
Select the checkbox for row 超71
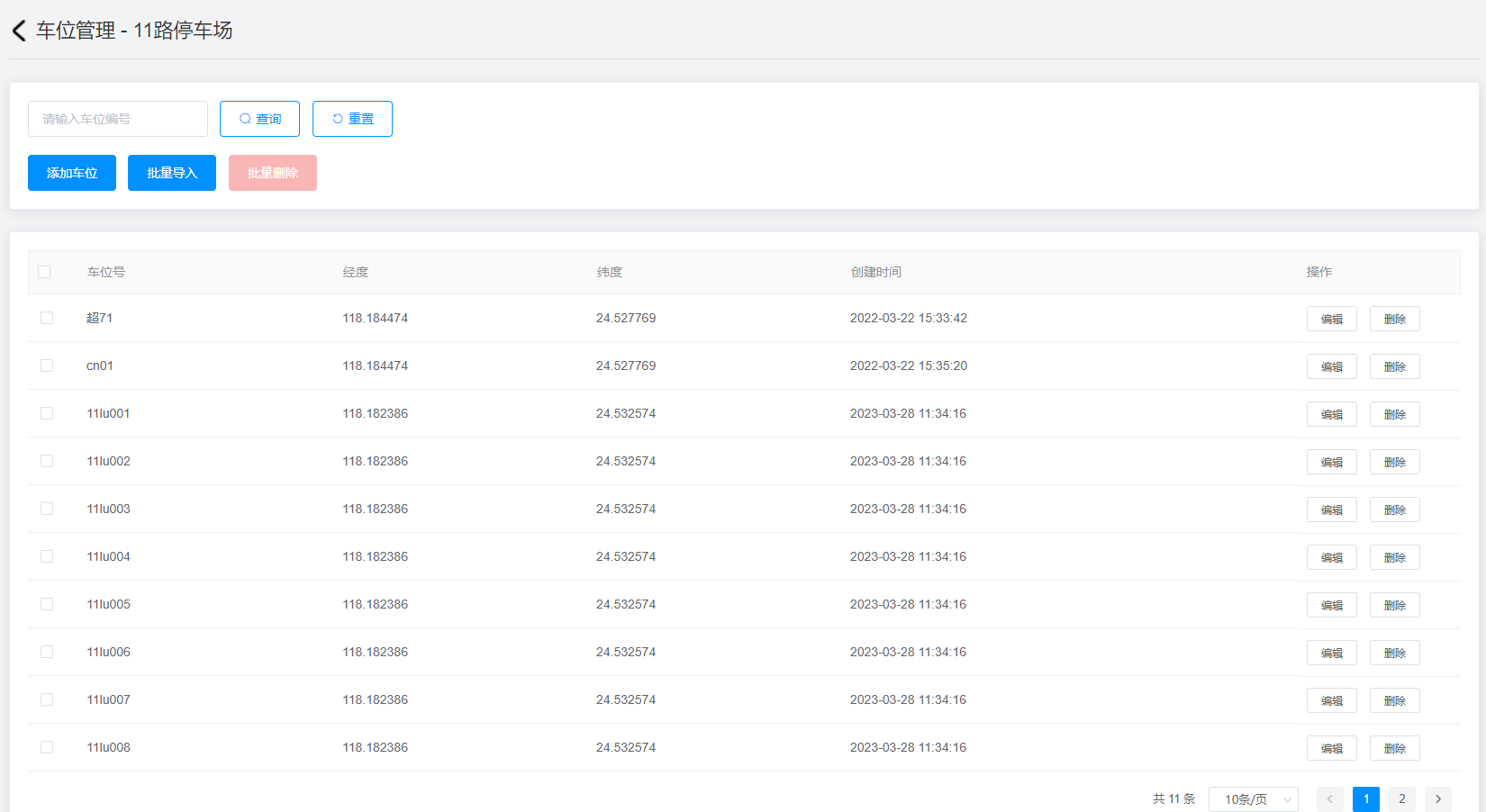tap(47, 318)
